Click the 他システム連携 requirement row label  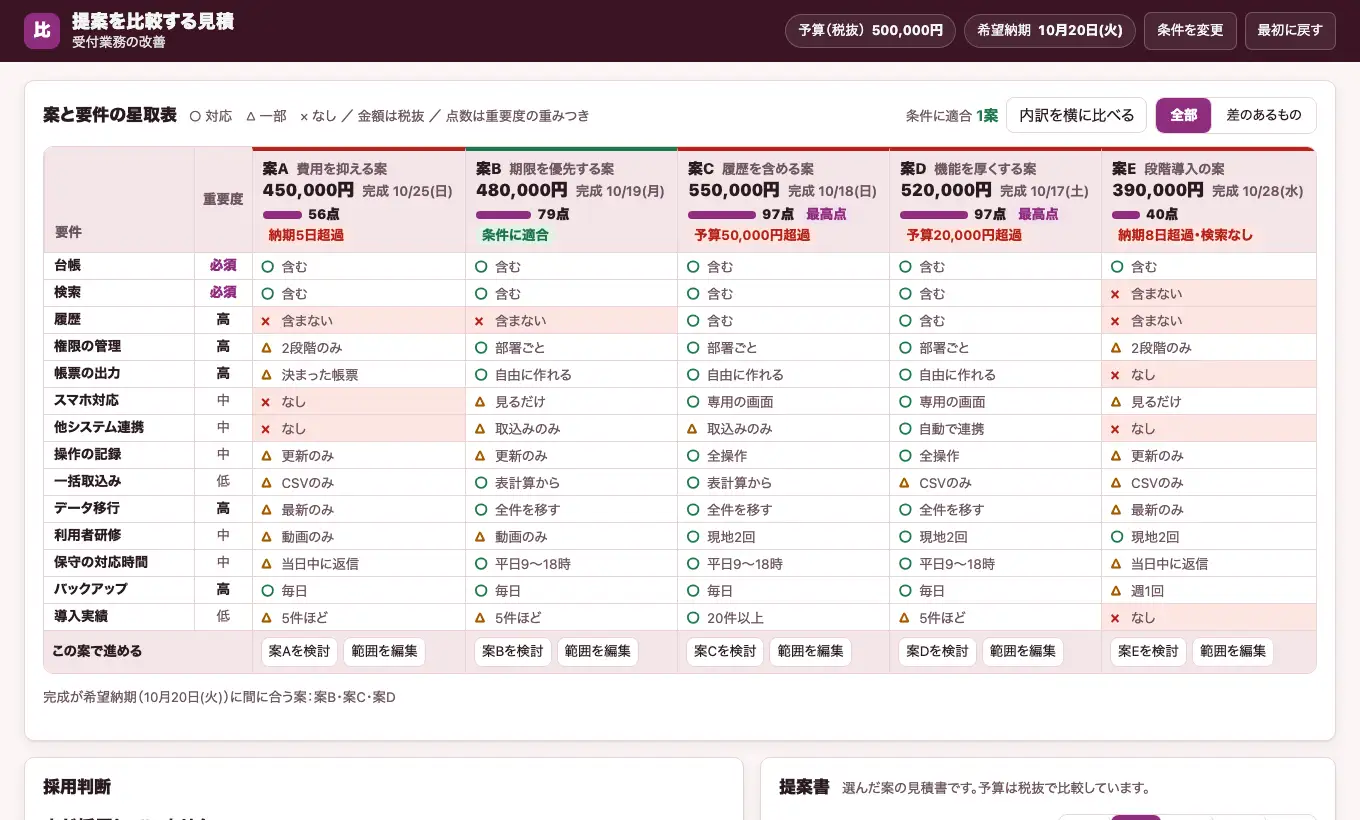pos(99,428)
